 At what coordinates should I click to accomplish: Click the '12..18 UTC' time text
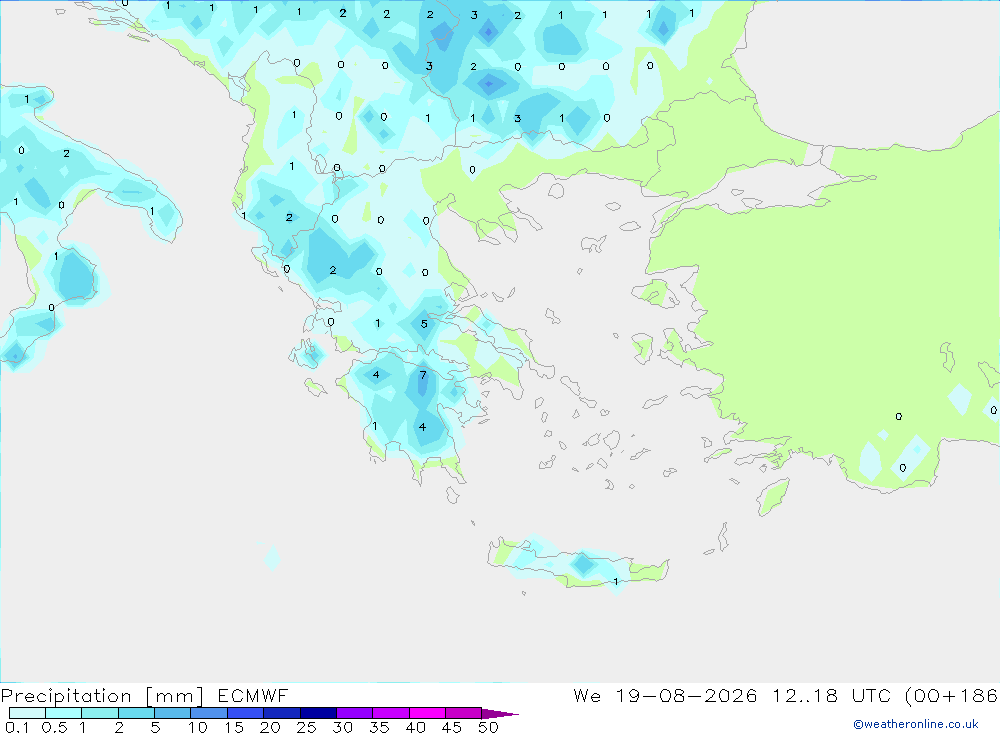831,696
